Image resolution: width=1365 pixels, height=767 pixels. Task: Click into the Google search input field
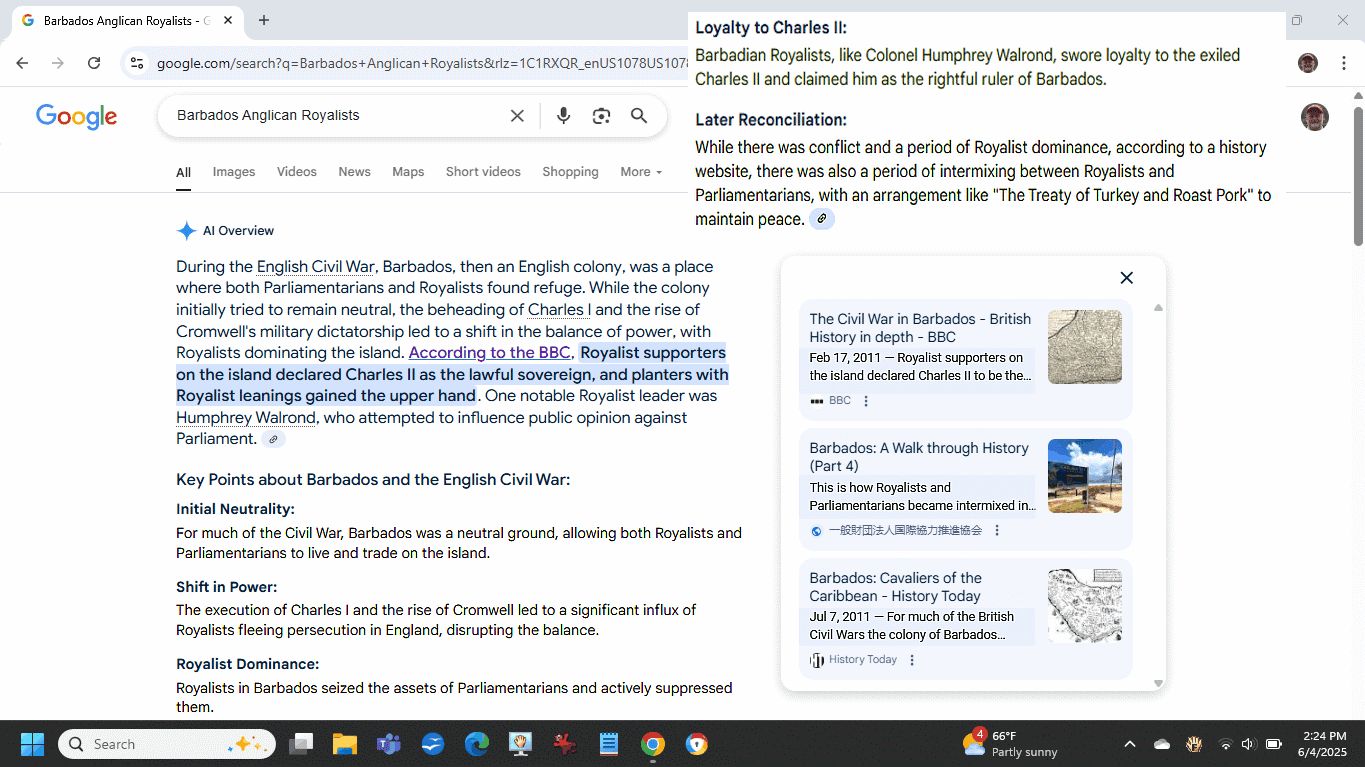tap(335, 116)
